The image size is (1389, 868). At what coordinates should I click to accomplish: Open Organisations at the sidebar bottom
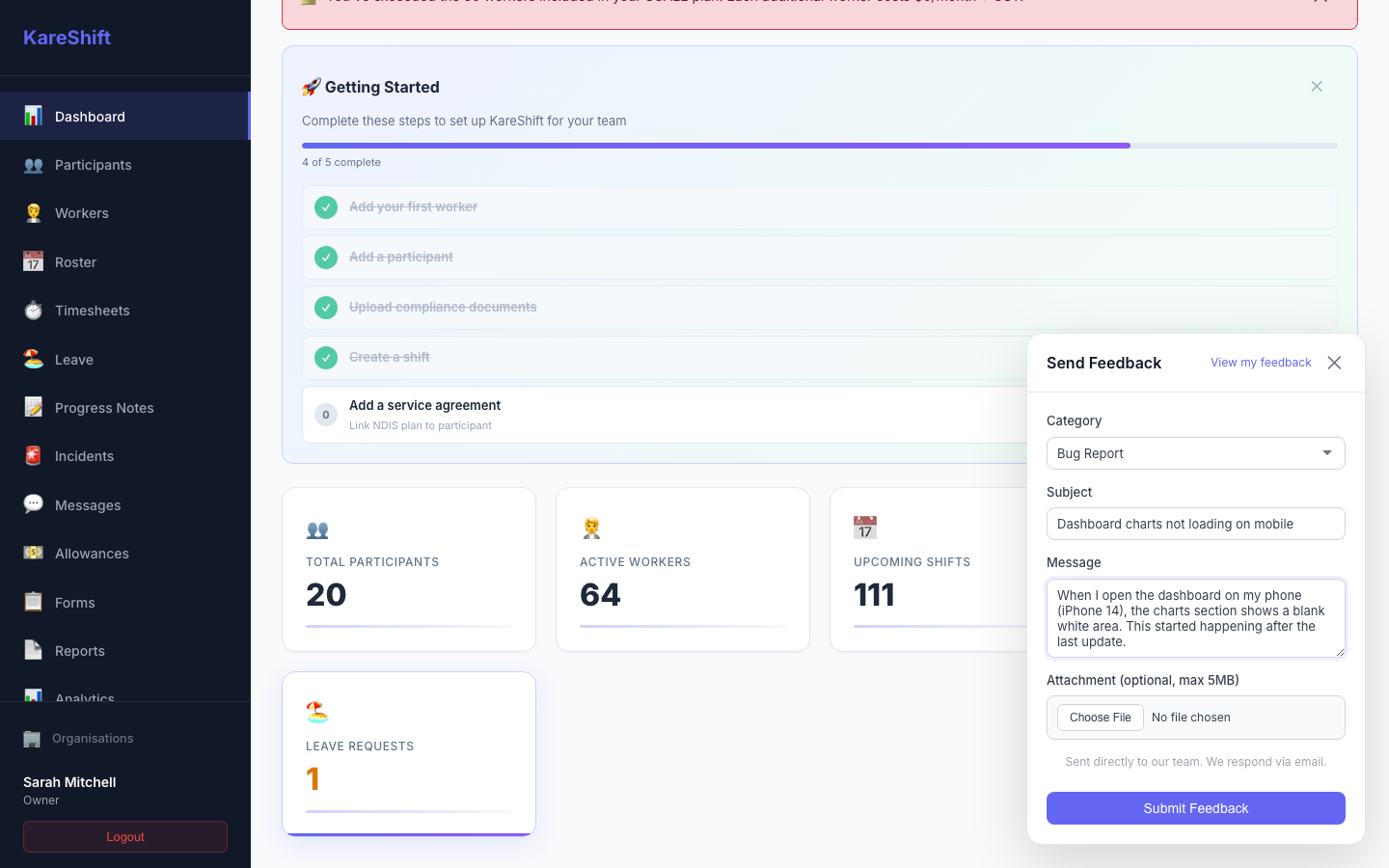click(x=125, y=739)
